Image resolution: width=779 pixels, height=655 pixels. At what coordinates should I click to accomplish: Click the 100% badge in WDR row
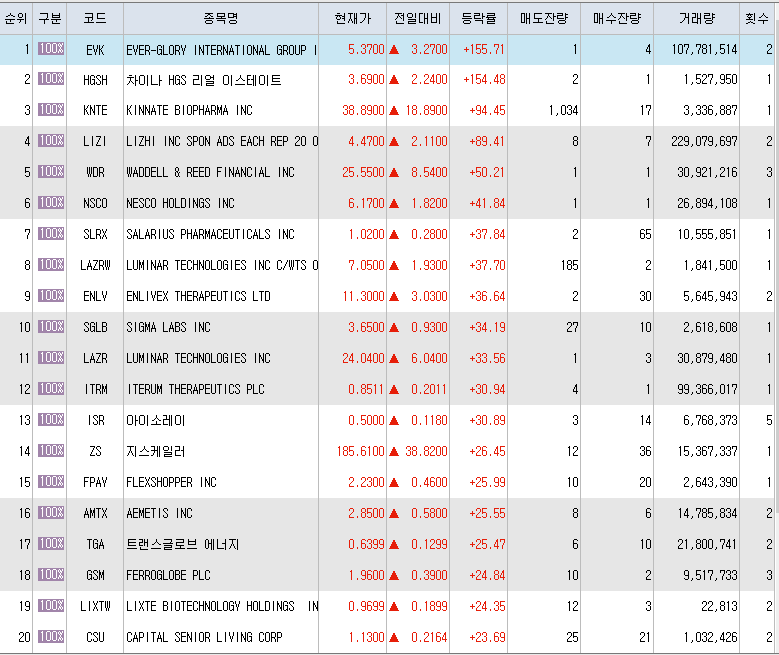click(51, 171)
